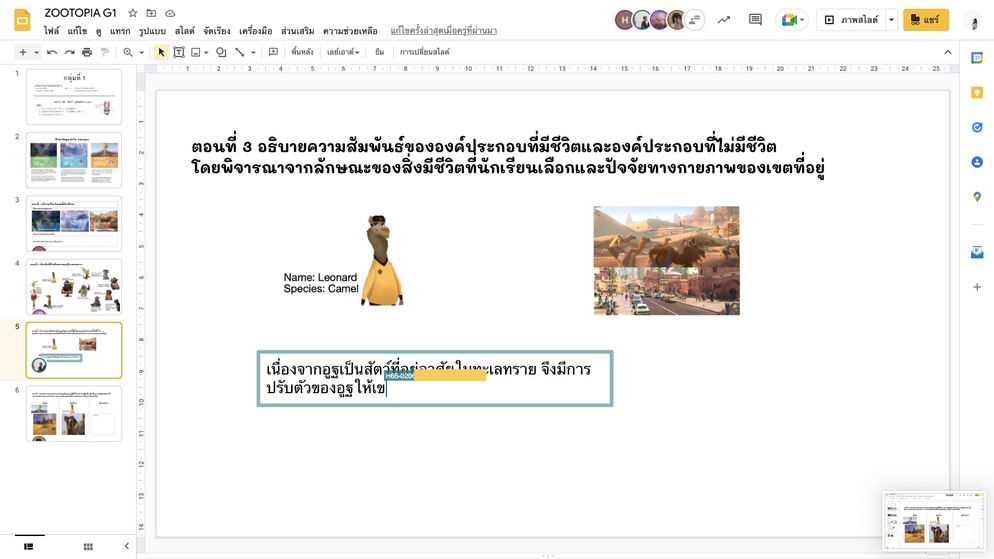Select slide 2 thumbnail
Viewport: 994px width, 559px height.
coord(74,160)
